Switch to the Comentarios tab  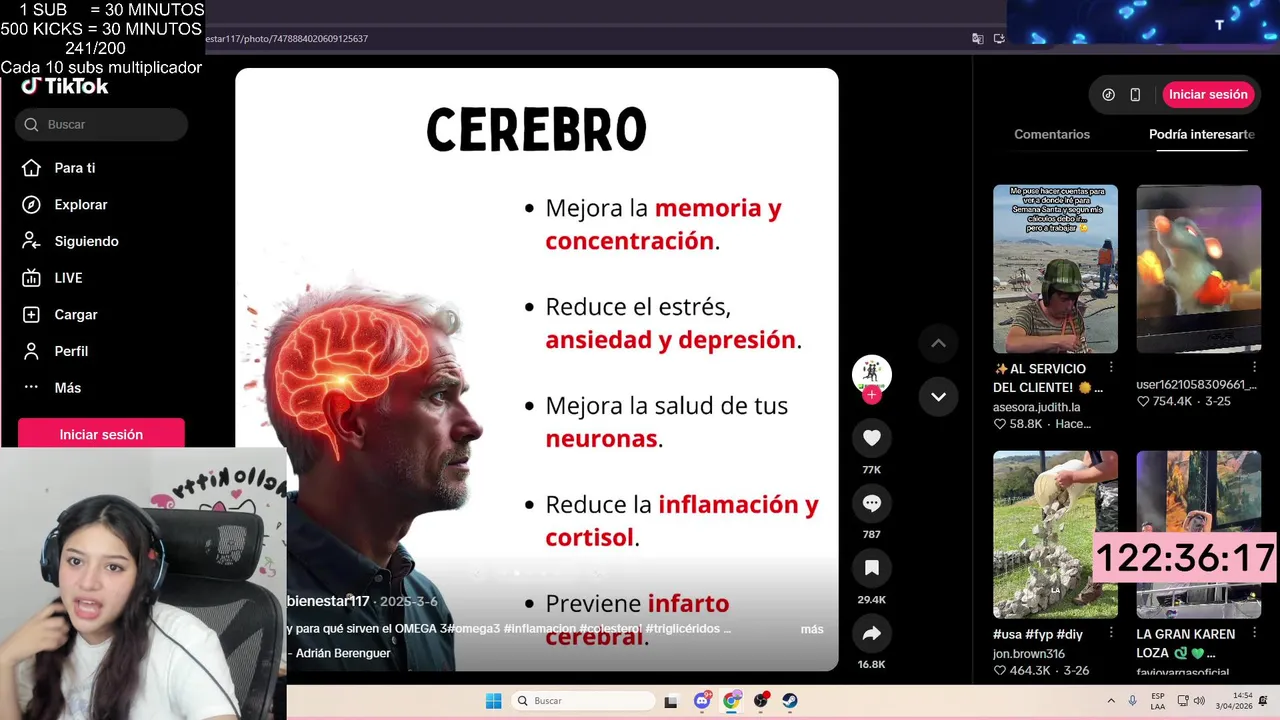point(1052,134)
